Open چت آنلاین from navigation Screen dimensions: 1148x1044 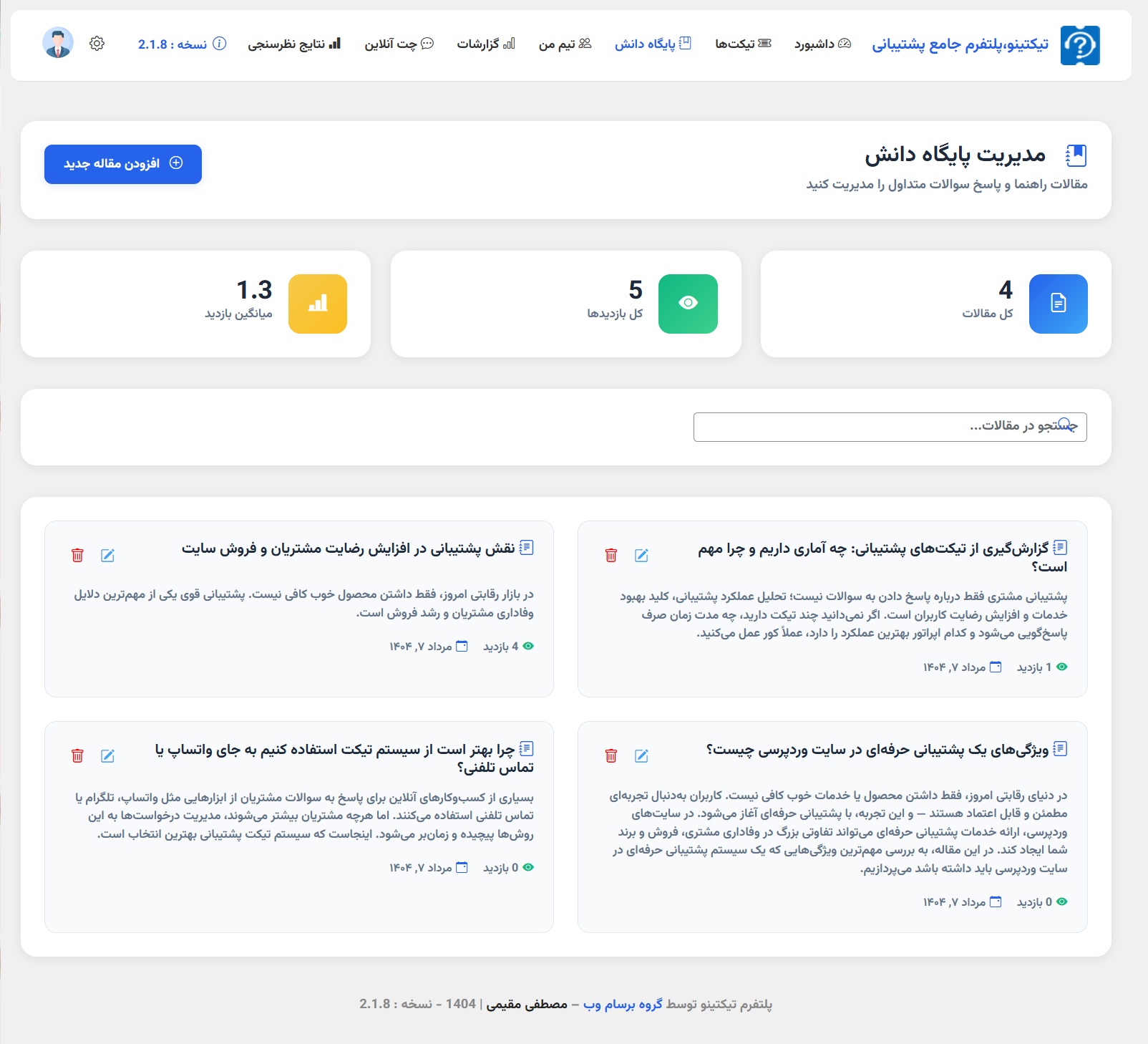399,44
